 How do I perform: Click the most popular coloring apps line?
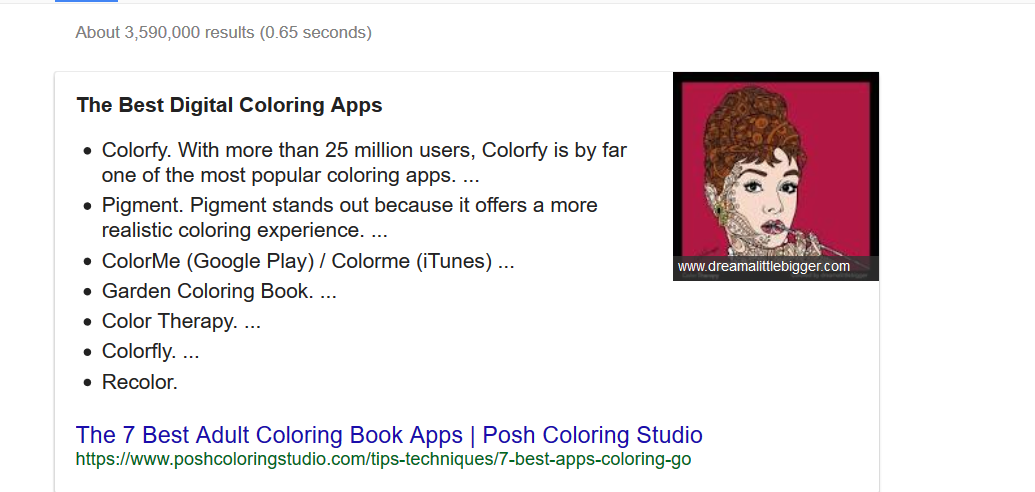pos(290,176)
